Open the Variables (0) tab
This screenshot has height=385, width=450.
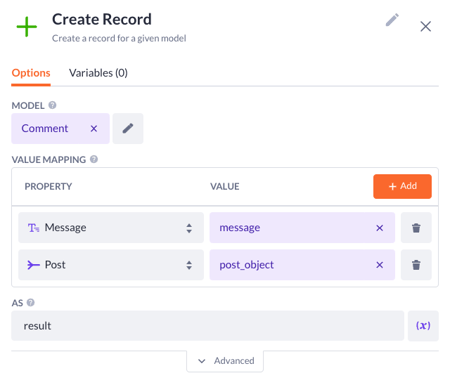point(98,73)
